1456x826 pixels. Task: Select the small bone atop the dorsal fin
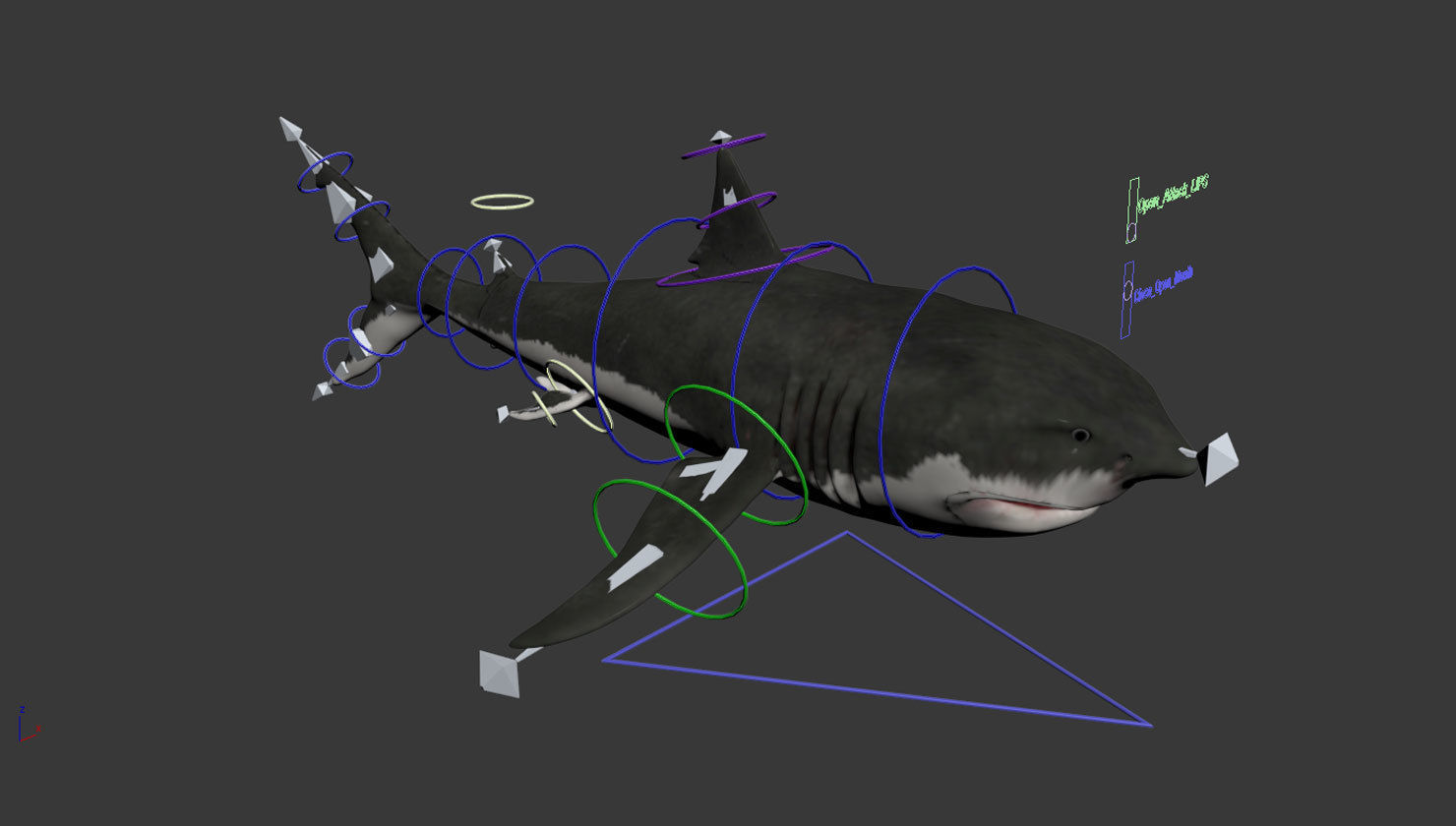721,137
